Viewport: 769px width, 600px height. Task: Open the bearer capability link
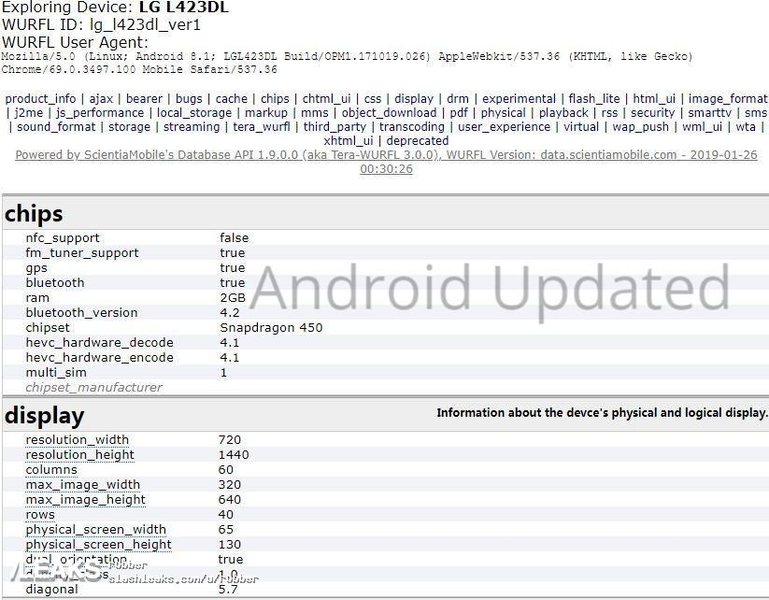(x=144, y=99)
